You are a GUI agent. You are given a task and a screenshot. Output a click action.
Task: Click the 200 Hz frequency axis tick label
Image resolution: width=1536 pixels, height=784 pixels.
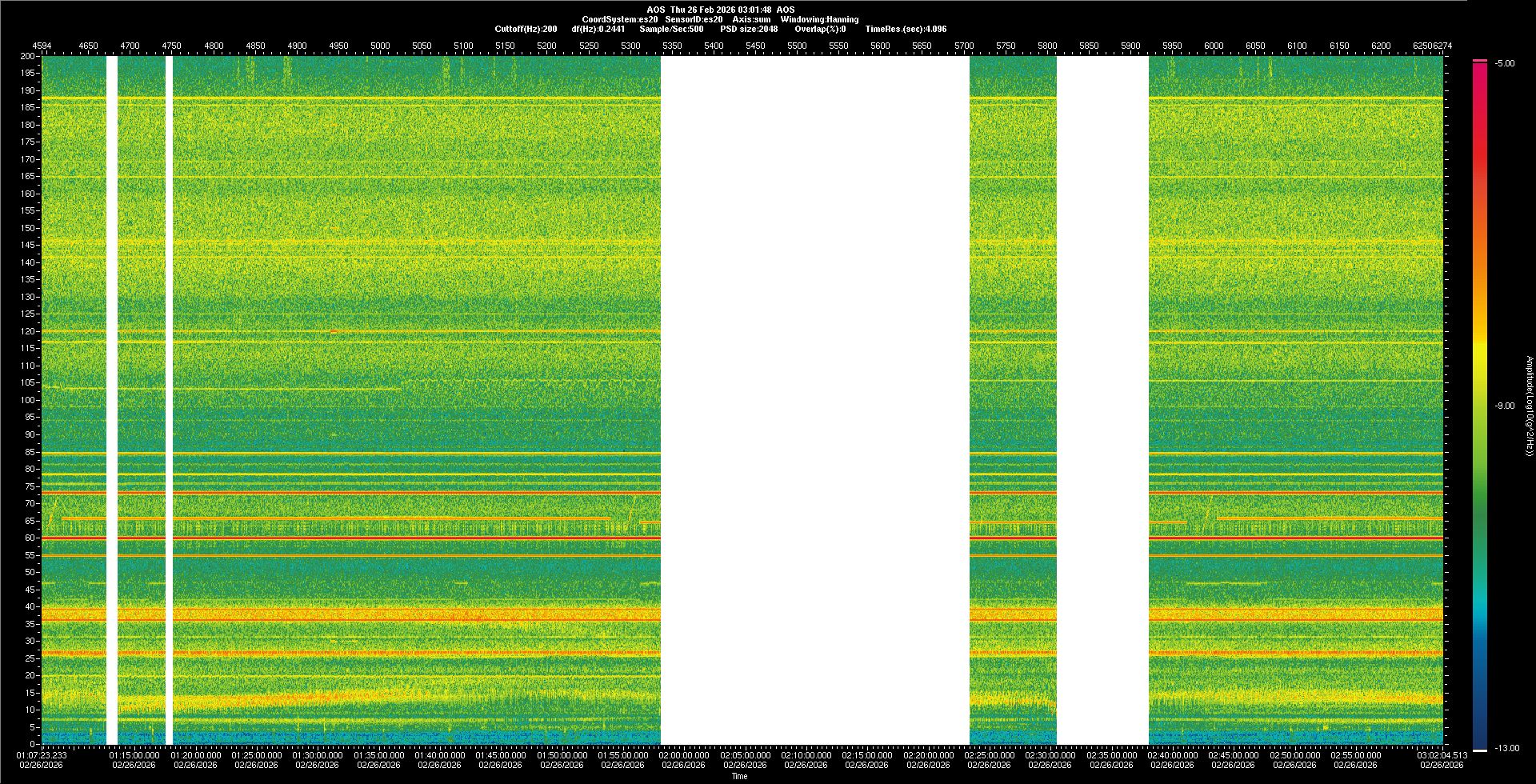click(x=27, y=56)
